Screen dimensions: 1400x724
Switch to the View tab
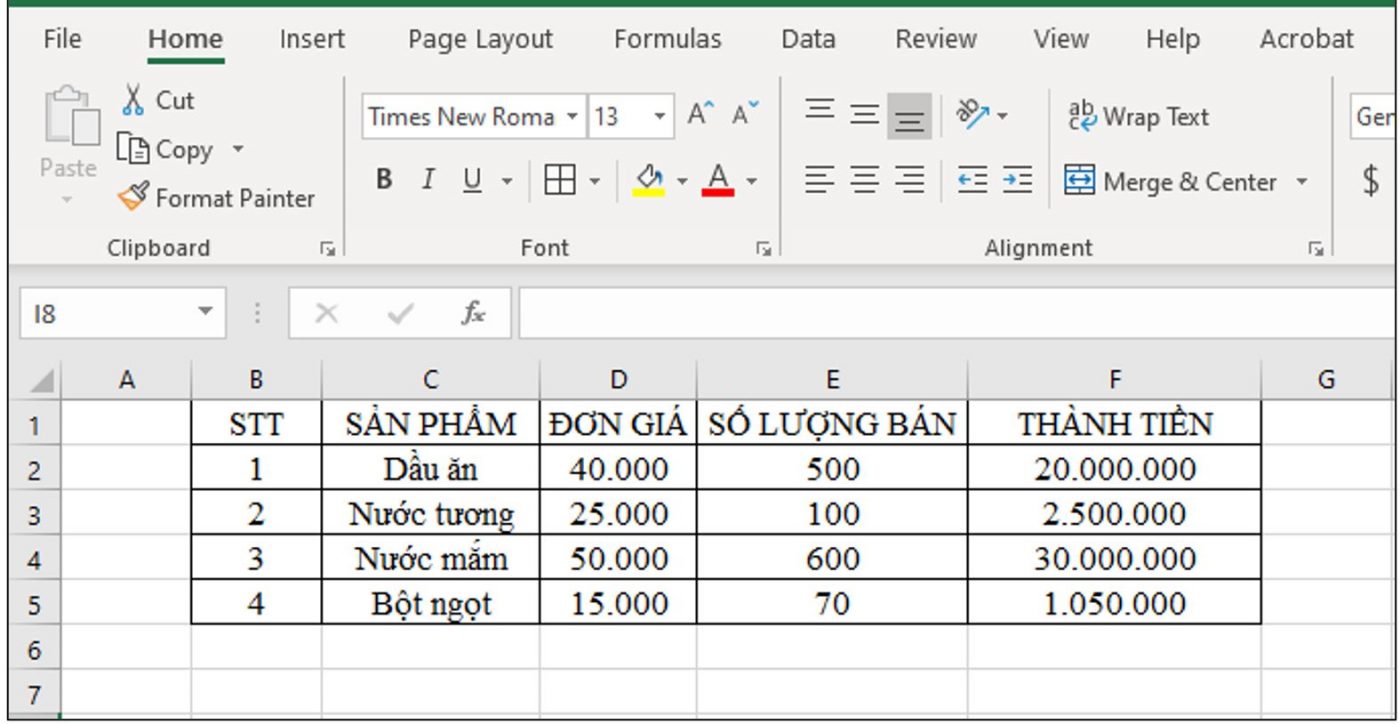pyautogui.click(x=1061, y=39)
